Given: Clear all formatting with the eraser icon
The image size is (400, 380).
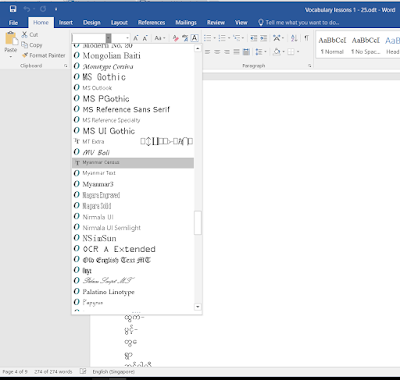Looking at the screenshot, I should pos(175,38).
